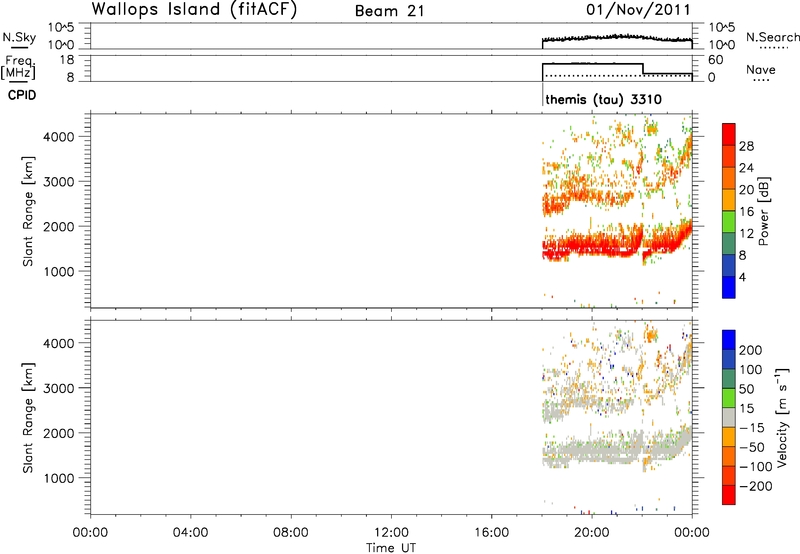Click the blue swatch near Power 4
The height and width of the screenshot is (554, 800).
(729, 287)
